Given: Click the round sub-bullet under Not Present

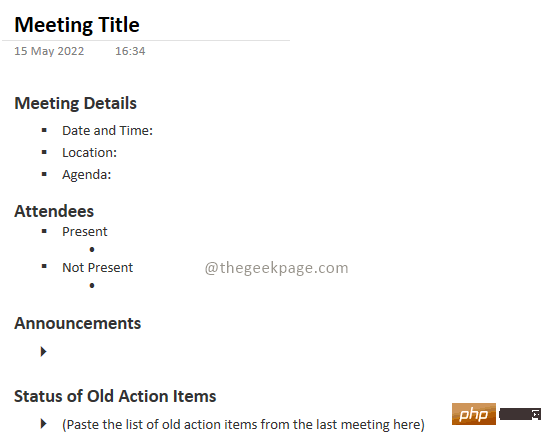Looking at the screenshot, I should [x=92, y=285].
